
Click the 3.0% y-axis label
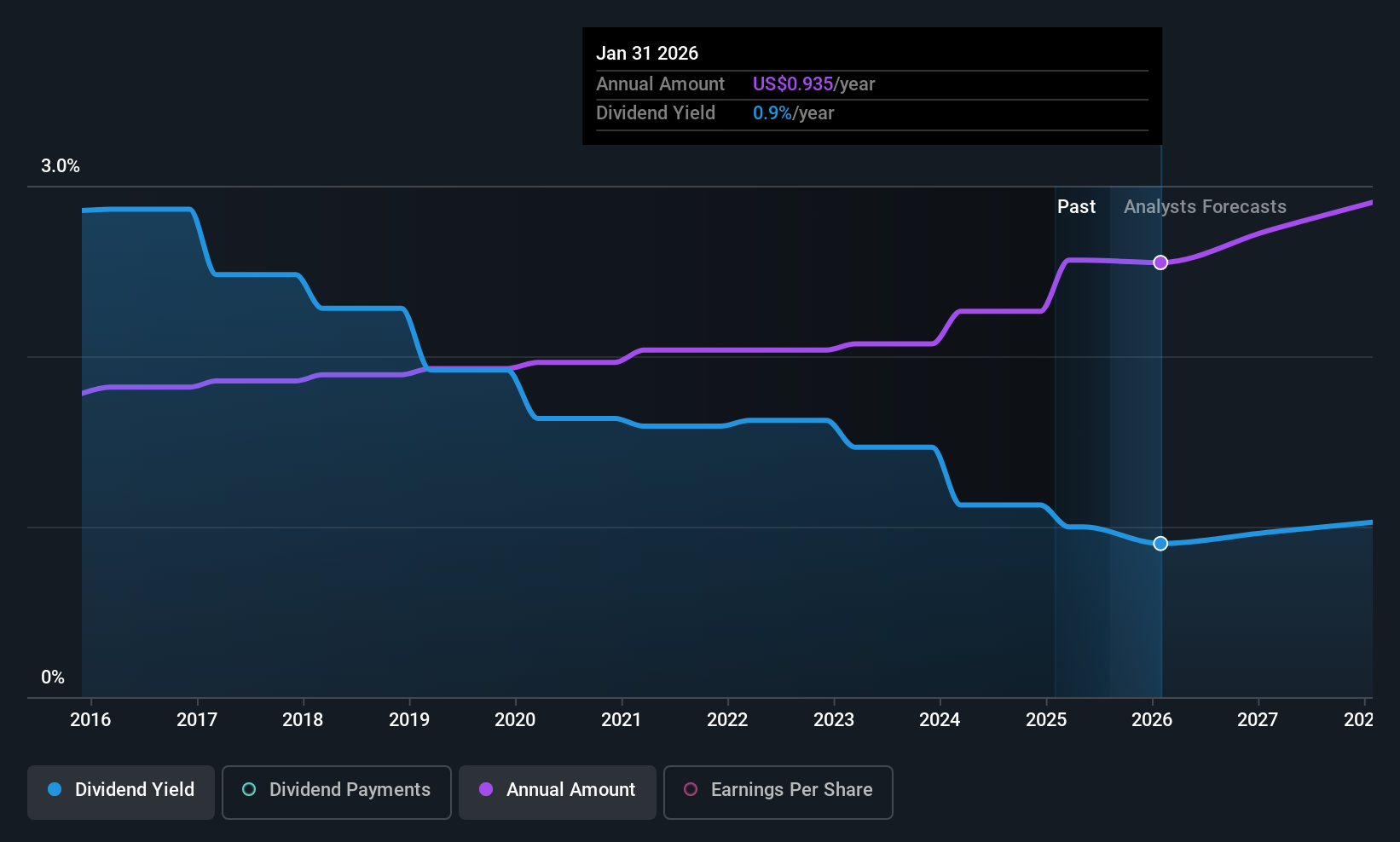pos(61,166)
